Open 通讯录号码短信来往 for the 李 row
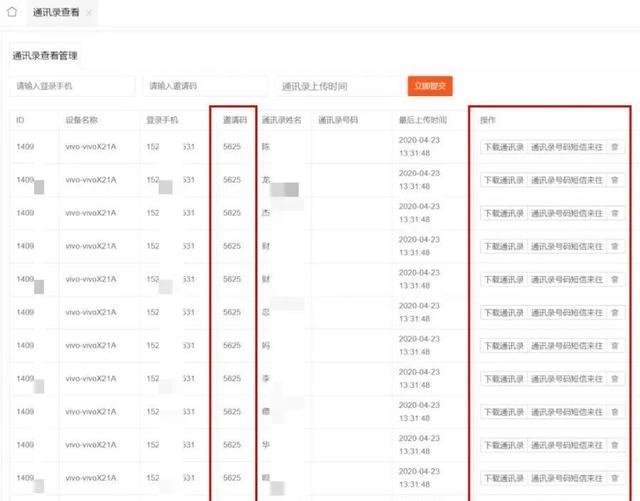This screenshot has width=640, height=501. 567,379
